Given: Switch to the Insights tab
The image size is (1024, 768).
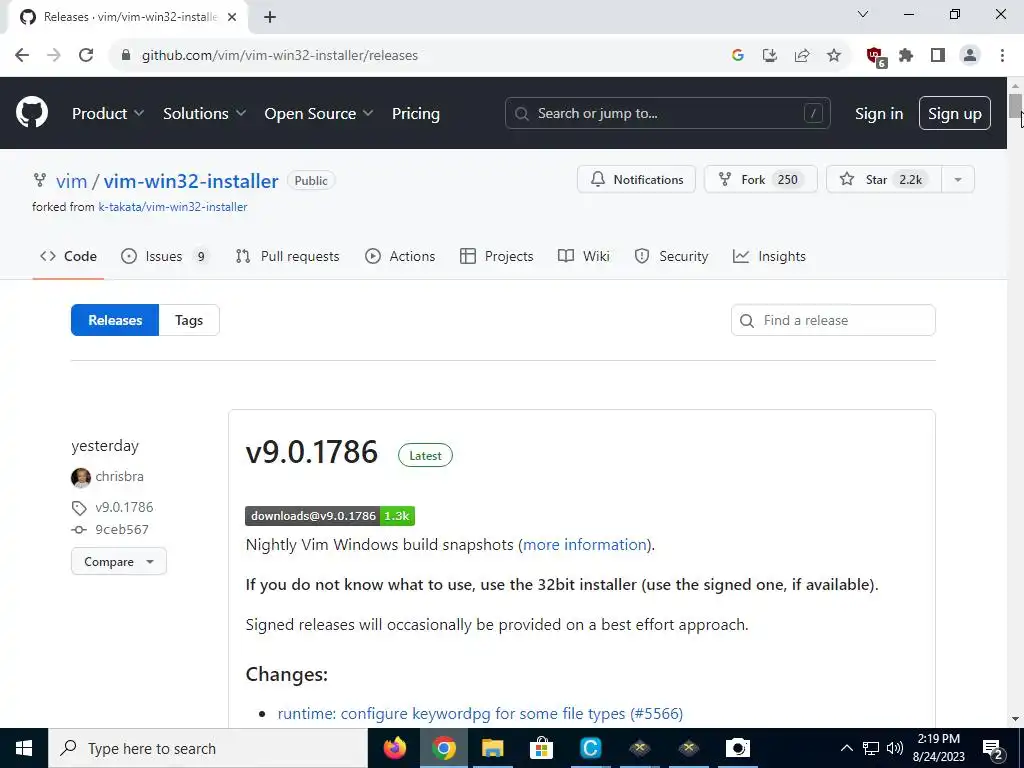Looking at the screenshot, I should click(x=769, y=256).
